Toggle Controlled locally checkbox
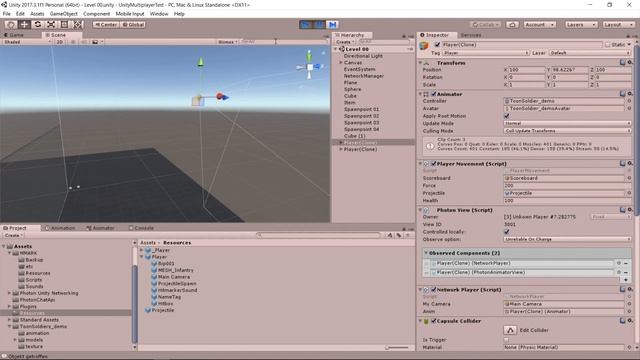 click(507, 231)
